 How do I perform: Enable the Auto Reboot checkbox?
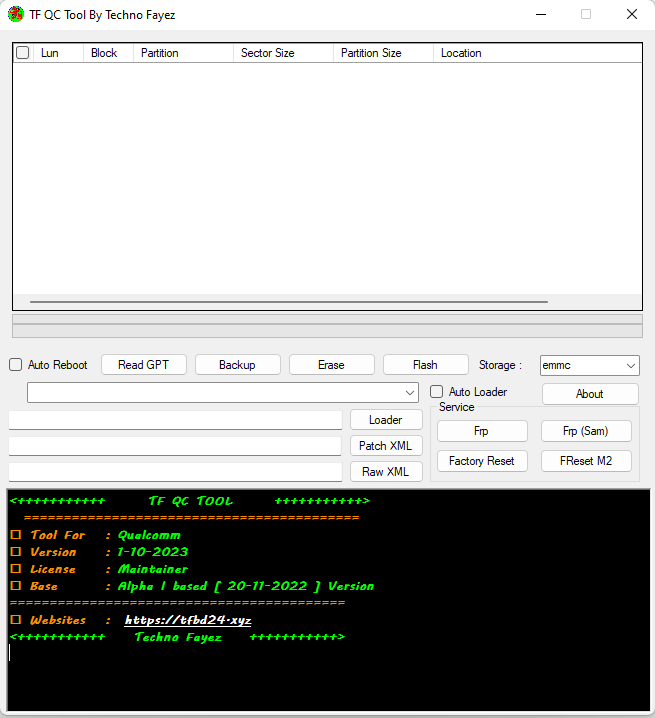click(x=16, y=364)
